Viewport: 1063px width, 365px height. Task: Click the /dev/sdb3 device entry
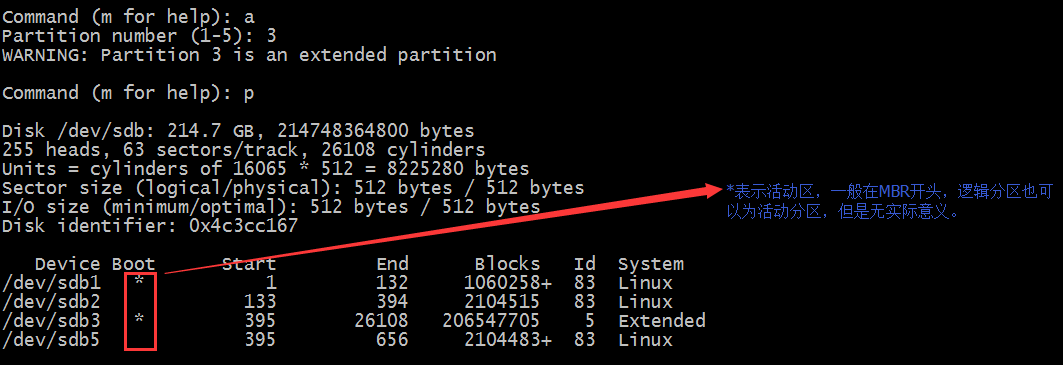(52, 321)
